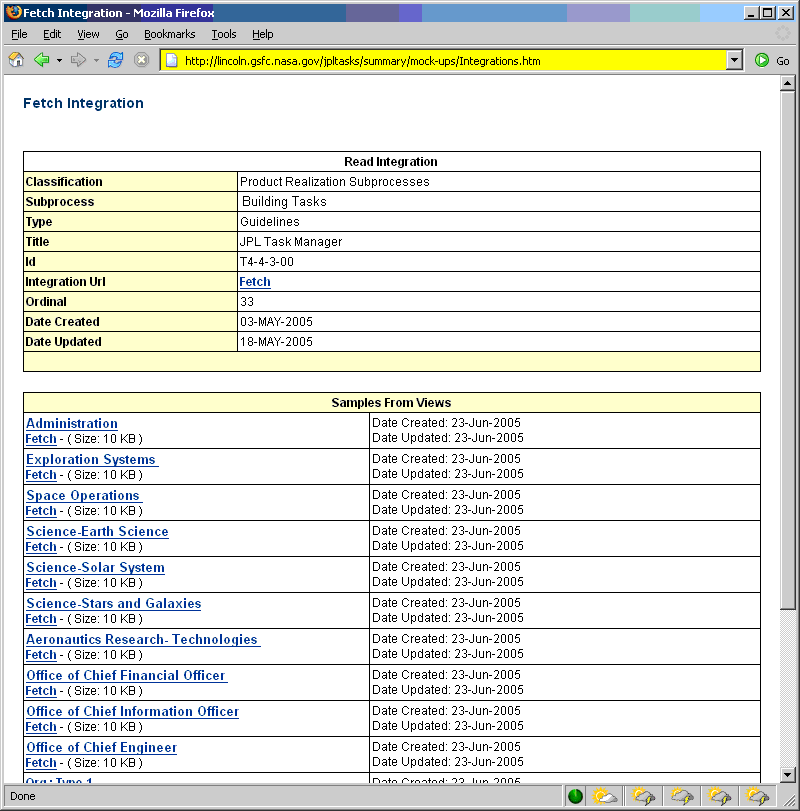Open the Administration link
800x811 pixels.
72,423
